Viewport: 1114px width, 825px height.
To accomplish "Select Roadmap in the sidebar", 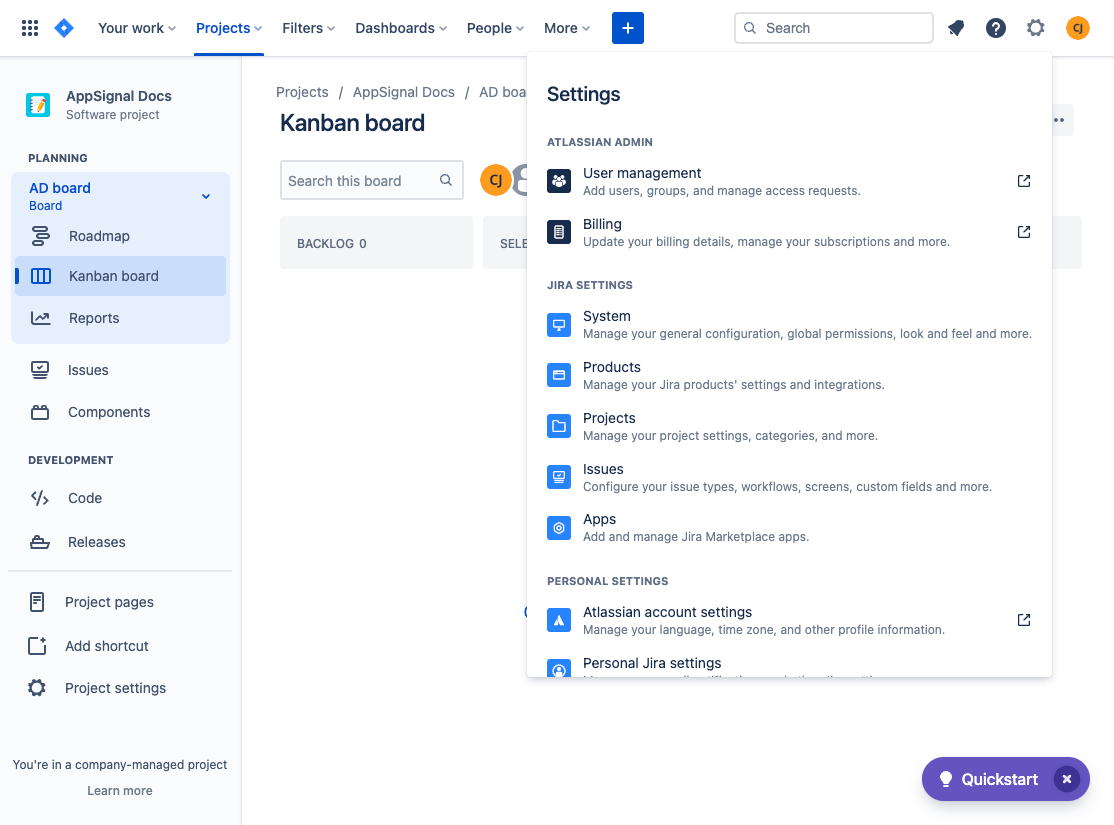I will [x=120, y=236].
